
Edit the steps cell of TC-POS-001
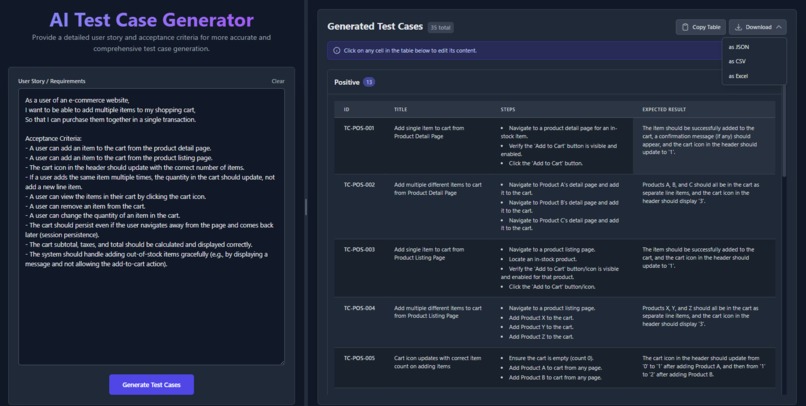[x=562, y=146]
